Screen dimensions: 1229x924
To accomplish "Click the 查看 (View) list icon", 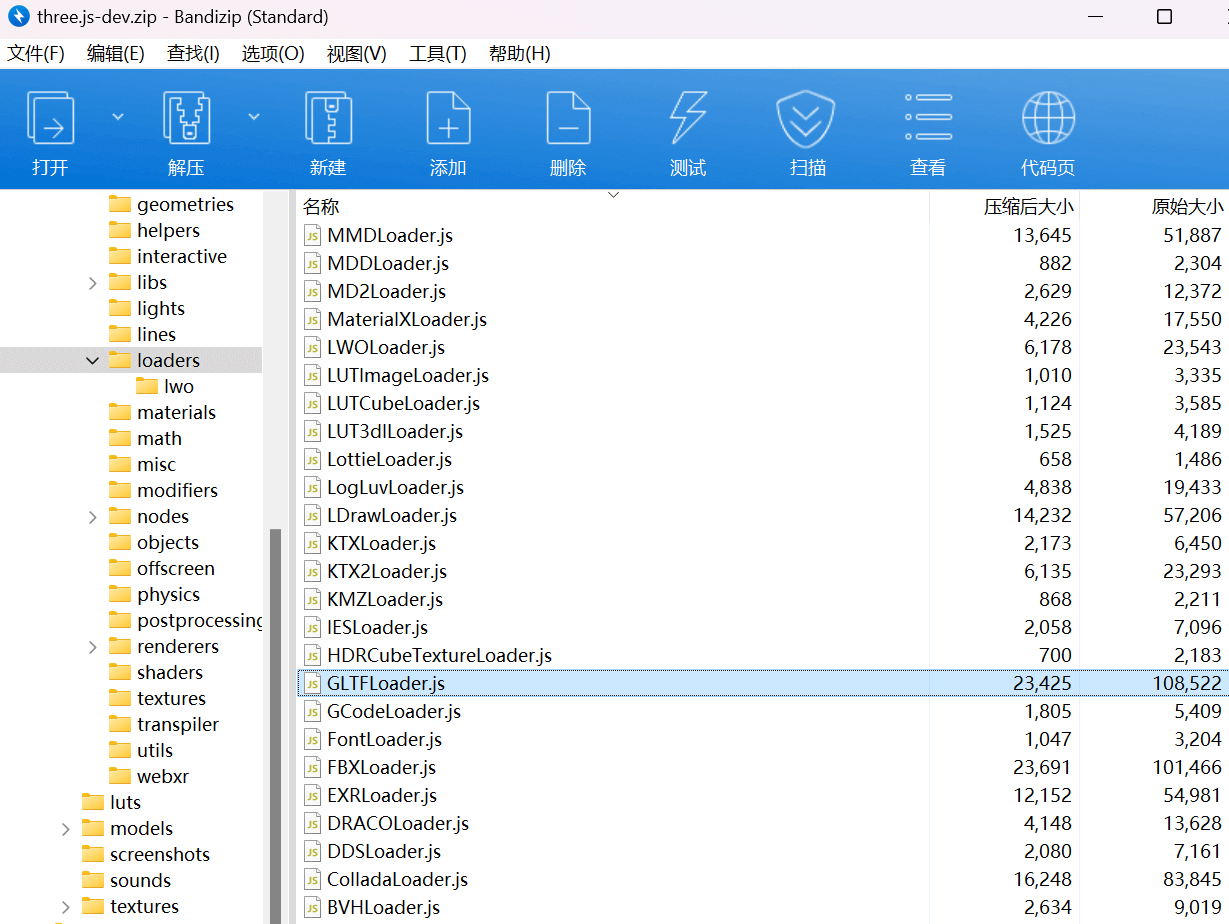I will point(928,118).
